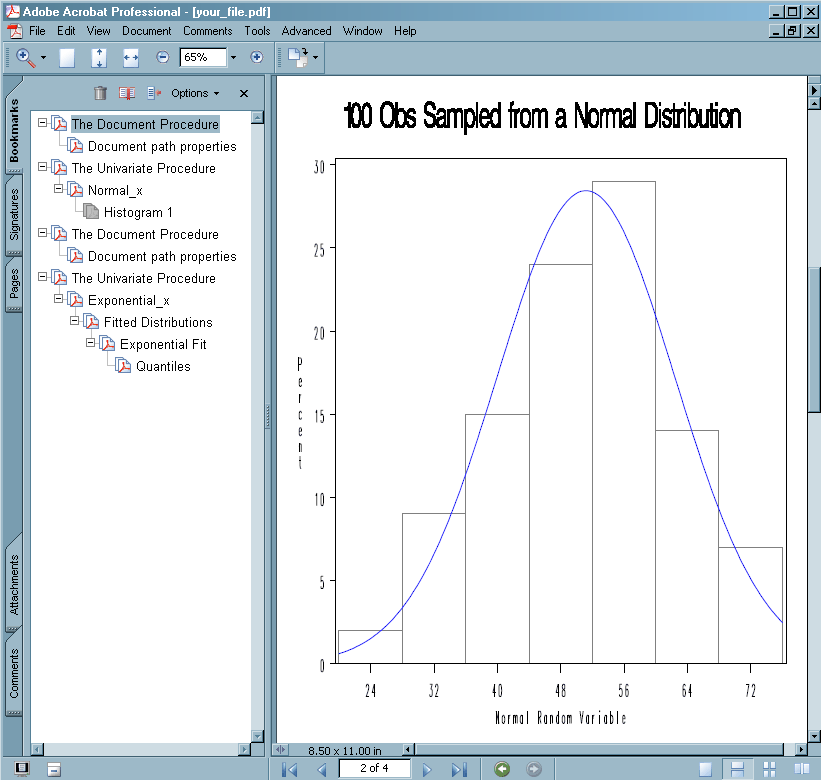This screenshot has width=821, height=780.
Task: Collapse the Exponential_x bookmark node
Action: click(59, 298)
